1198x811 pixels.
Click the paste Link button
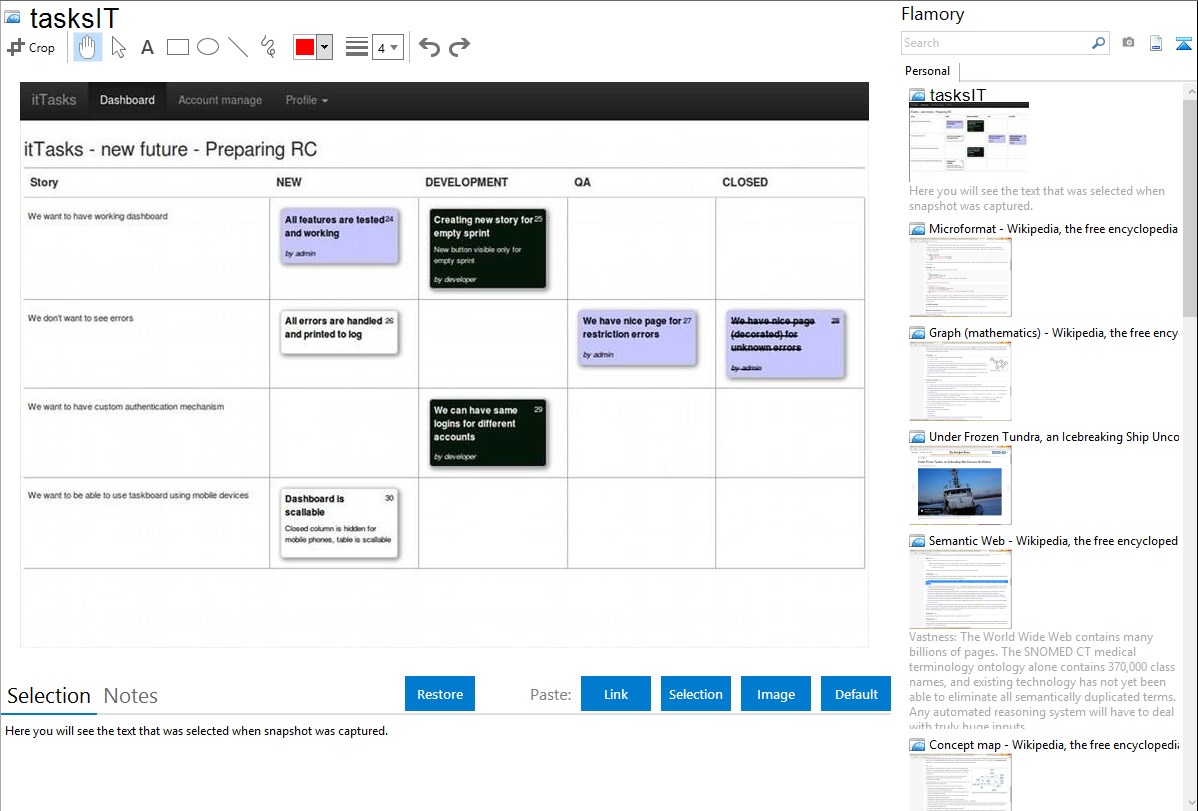(616, 694)
